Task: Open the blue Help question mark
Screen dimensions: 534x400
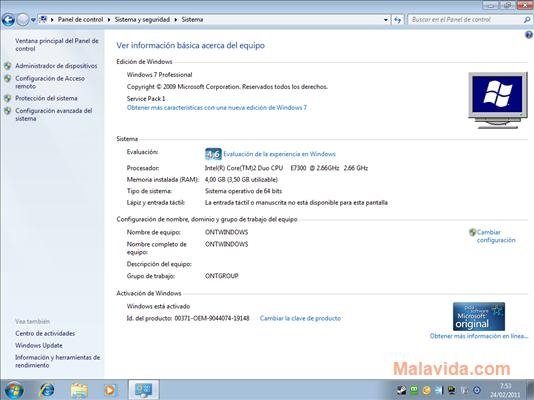Action: click(x=529, y=35)
